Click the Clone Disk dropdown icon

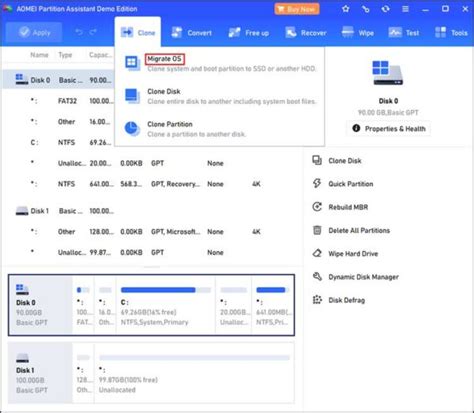(x=132, y=96)
